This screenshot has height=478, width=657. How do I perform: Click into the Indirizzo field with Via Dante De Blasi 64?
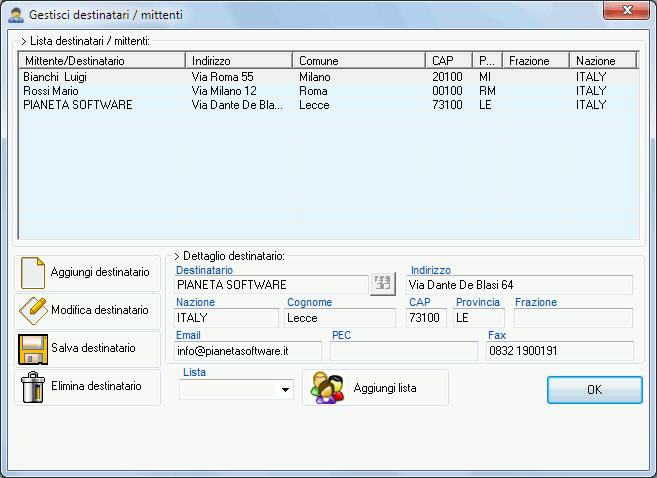click(x=519, y=285)
